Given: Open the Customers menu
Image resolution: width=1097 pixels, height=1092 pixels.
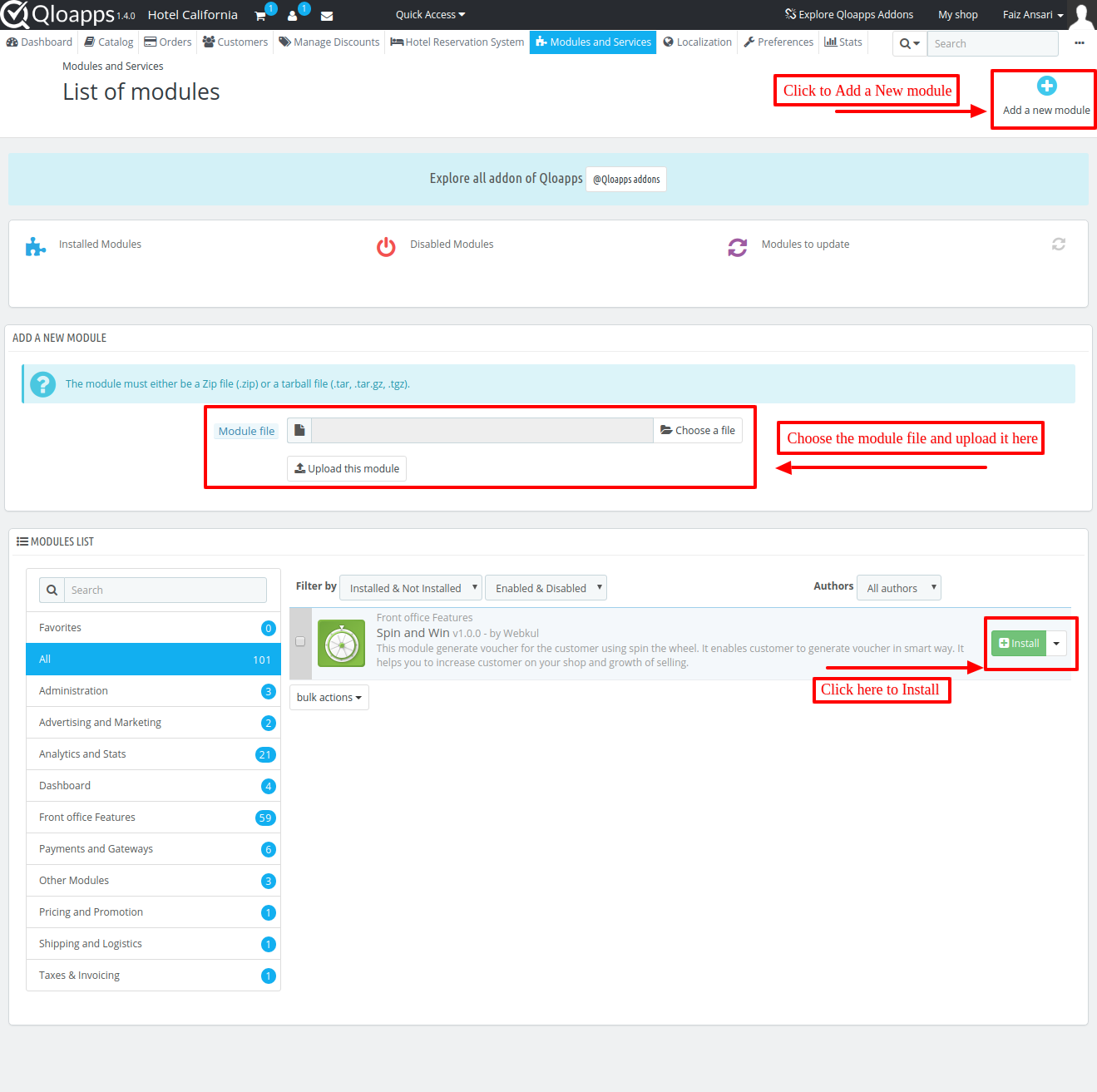Looking at the screenshot, I should tap(235, 42).
